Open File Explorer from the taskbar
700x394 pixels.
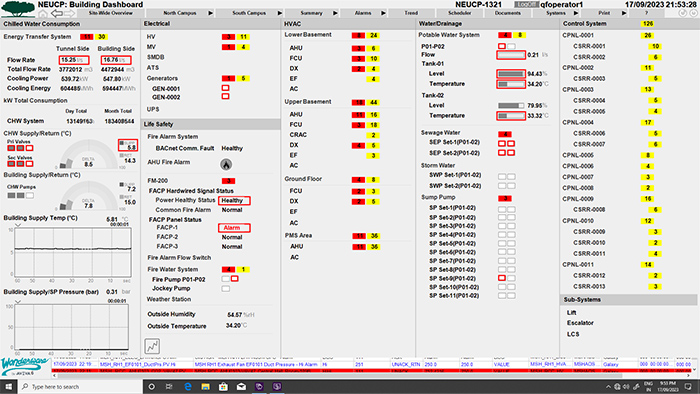point(205,386)
